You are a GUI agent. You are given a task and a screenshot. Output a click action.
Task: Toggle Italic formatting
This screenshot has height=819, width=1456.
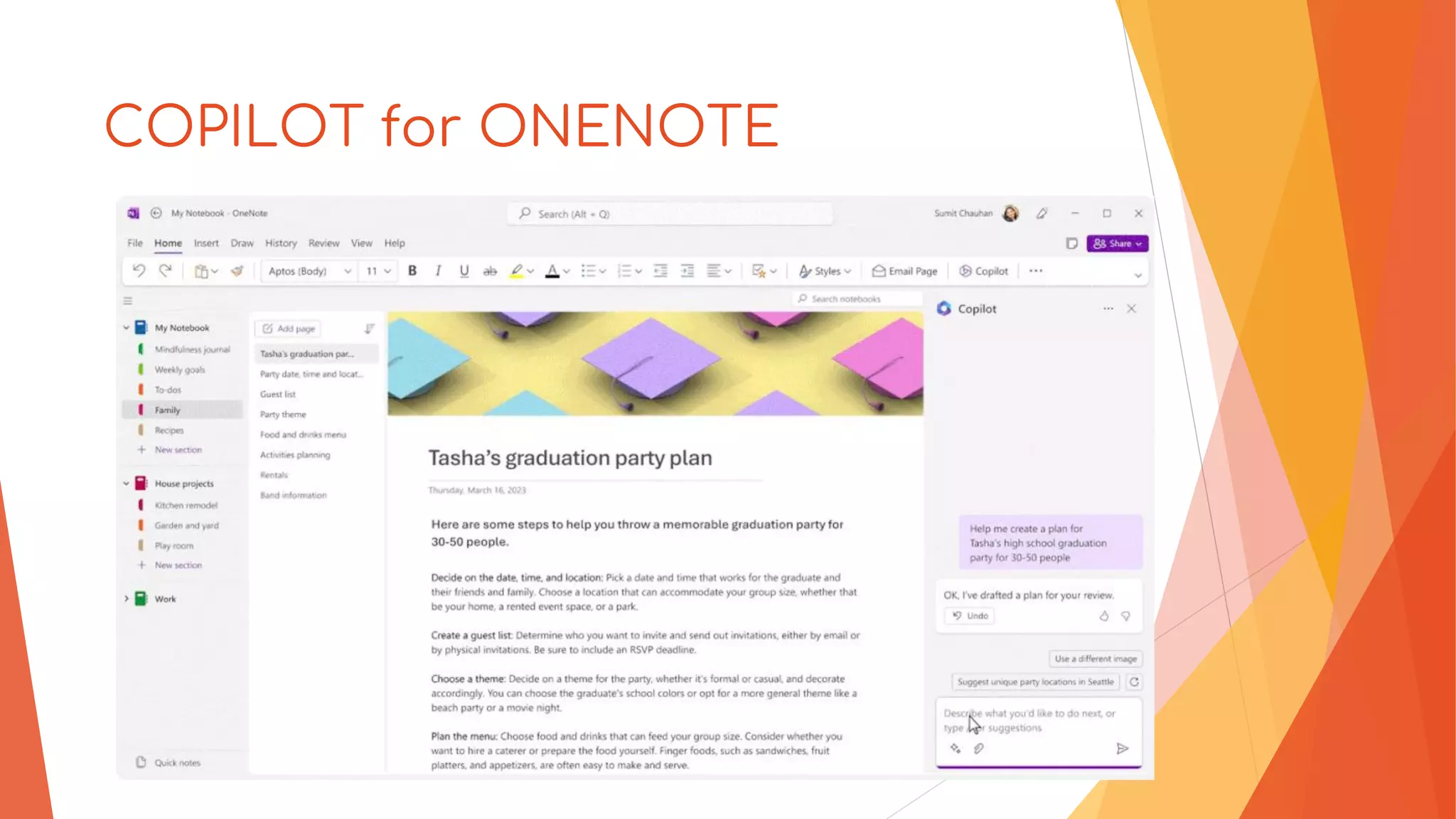tap(438, 271)
